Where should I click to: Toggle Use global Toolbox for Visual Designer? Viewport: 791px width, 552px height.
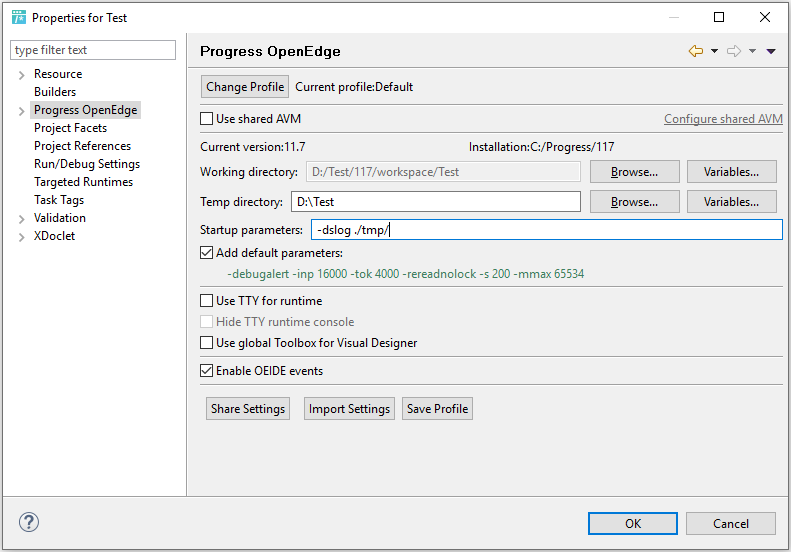[206, 343]
